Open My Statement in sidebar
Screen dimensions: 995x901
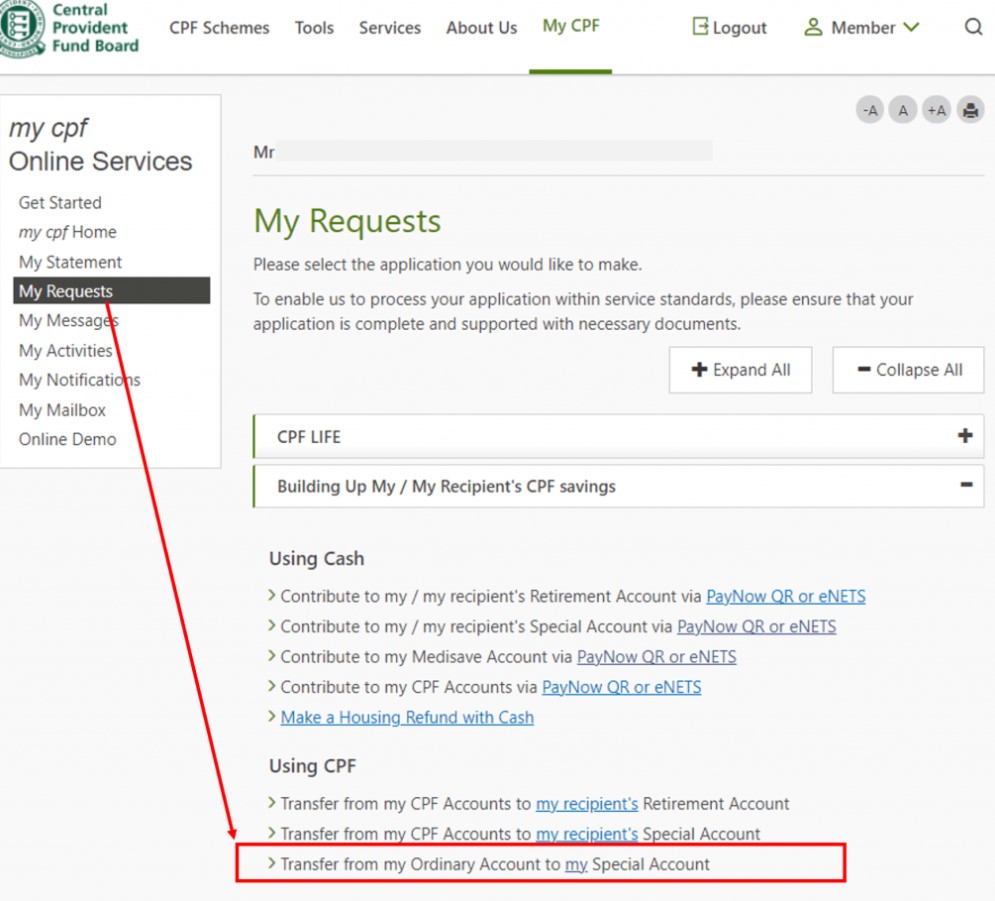point(70,262)
